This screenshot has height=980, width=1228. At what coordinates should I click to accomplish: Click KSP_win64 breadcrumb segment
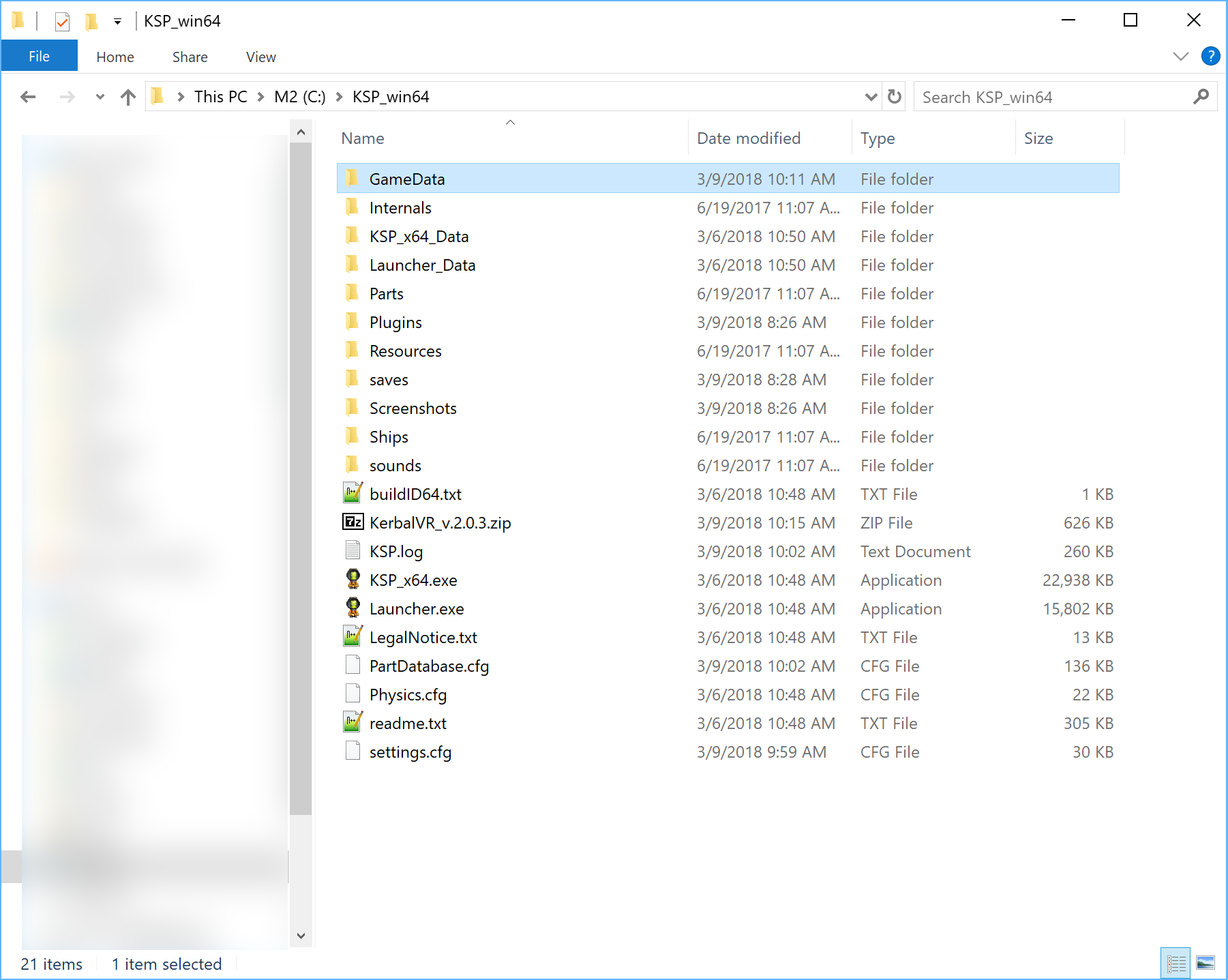click(x=391, y=97)
